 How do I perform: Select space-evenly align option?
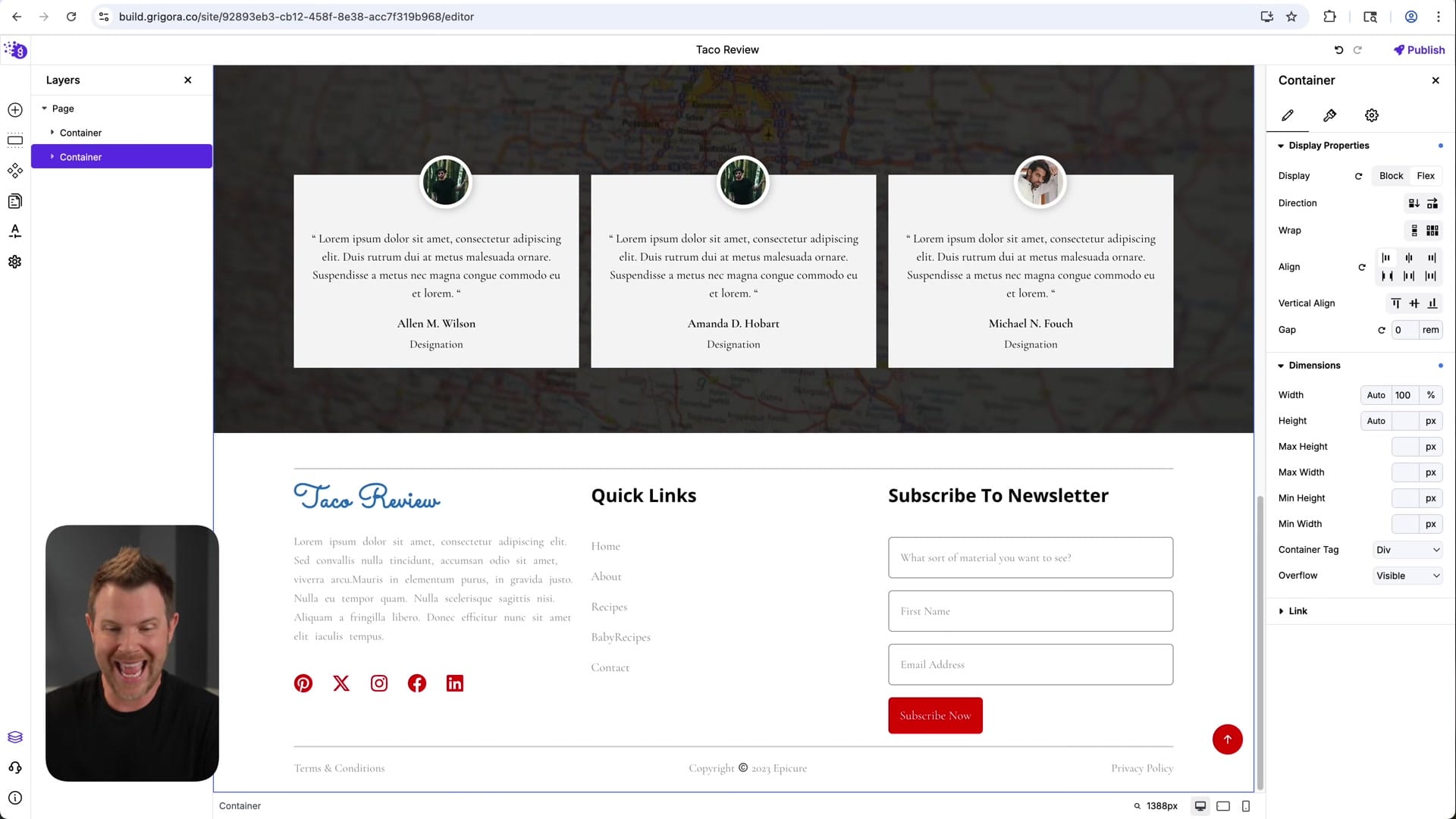(1432, 276)
